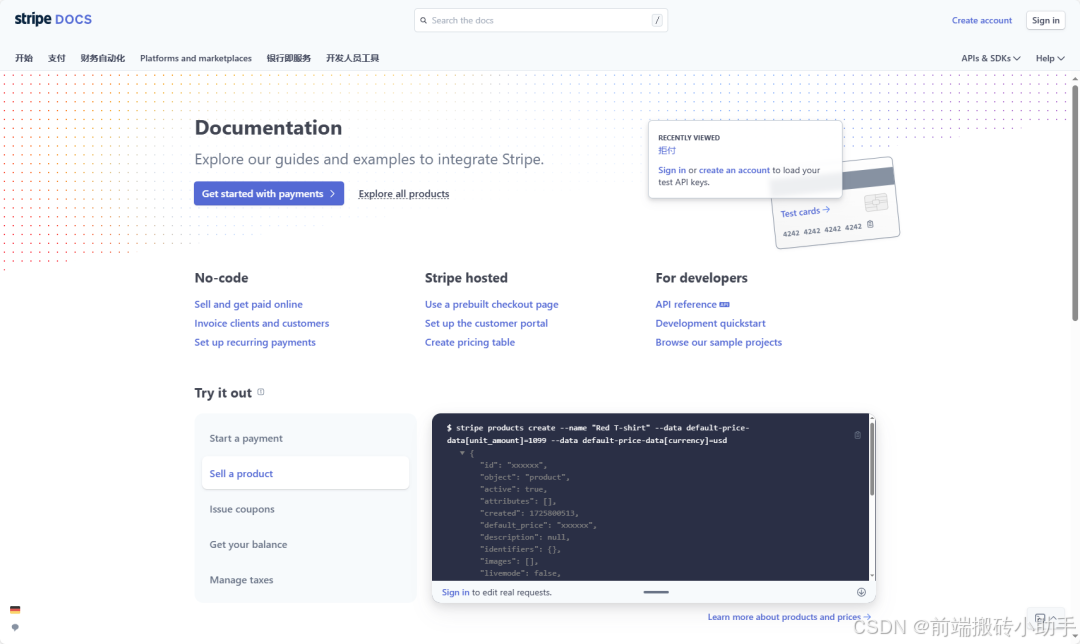
Task: Open the 支付 nav menu
Action: pyautogui.click(x=56, y=59)
